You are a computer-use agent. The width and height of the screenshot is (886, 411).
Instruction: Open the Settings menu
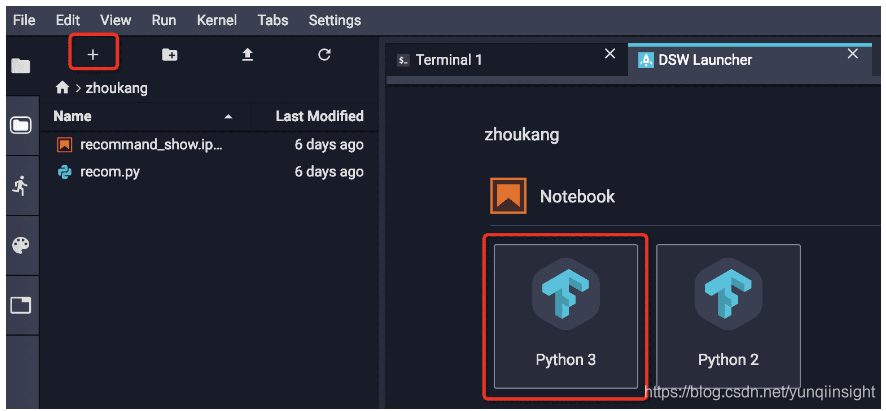335,20
